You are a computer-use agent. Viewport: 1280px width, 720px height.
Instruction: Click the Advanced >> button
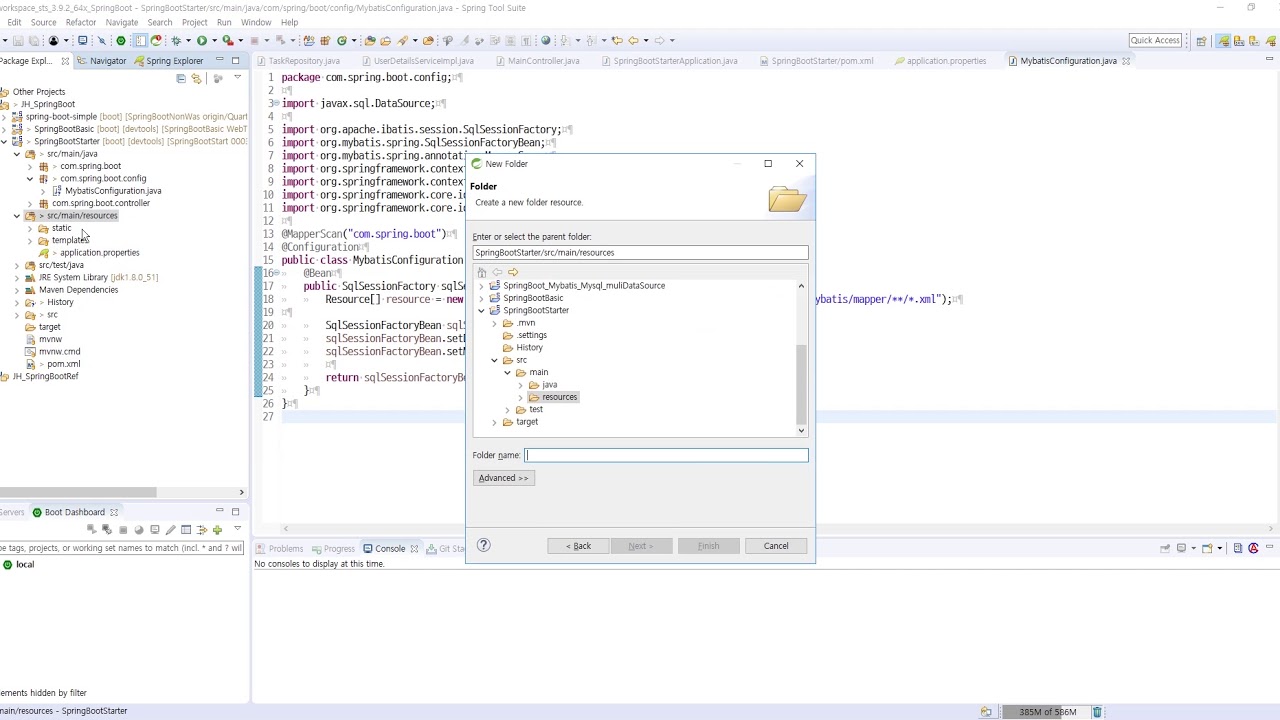click(503, 478)
